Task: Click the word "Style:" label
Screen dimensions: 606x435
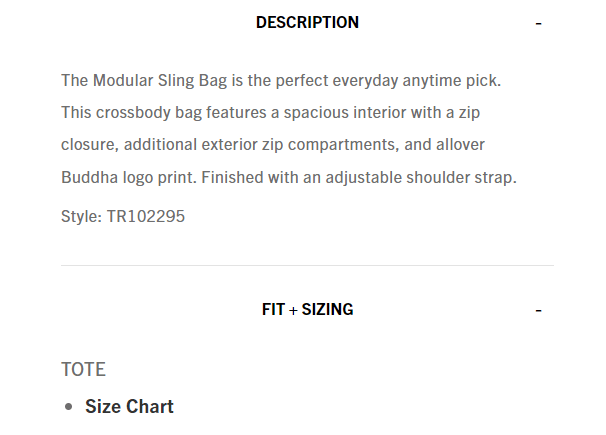Action: click(x=82, y=216)
